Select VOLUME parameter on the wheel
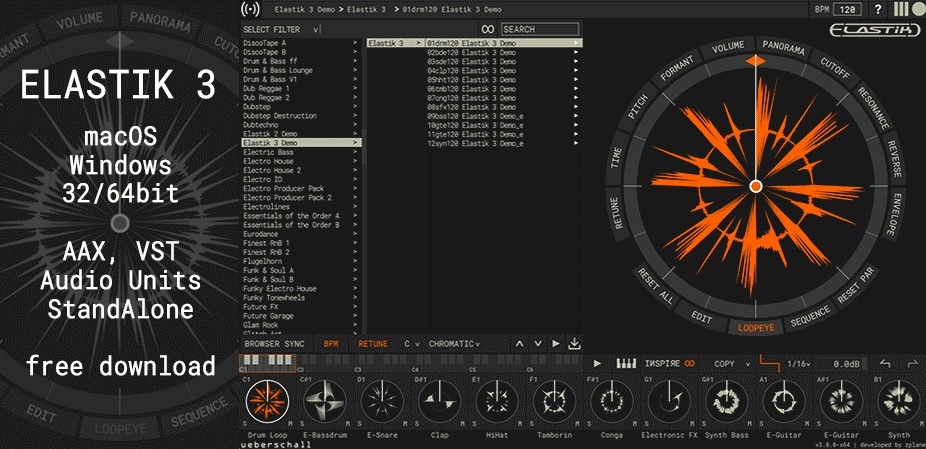This screenshot has width=926, height=449. pos(728,47)
